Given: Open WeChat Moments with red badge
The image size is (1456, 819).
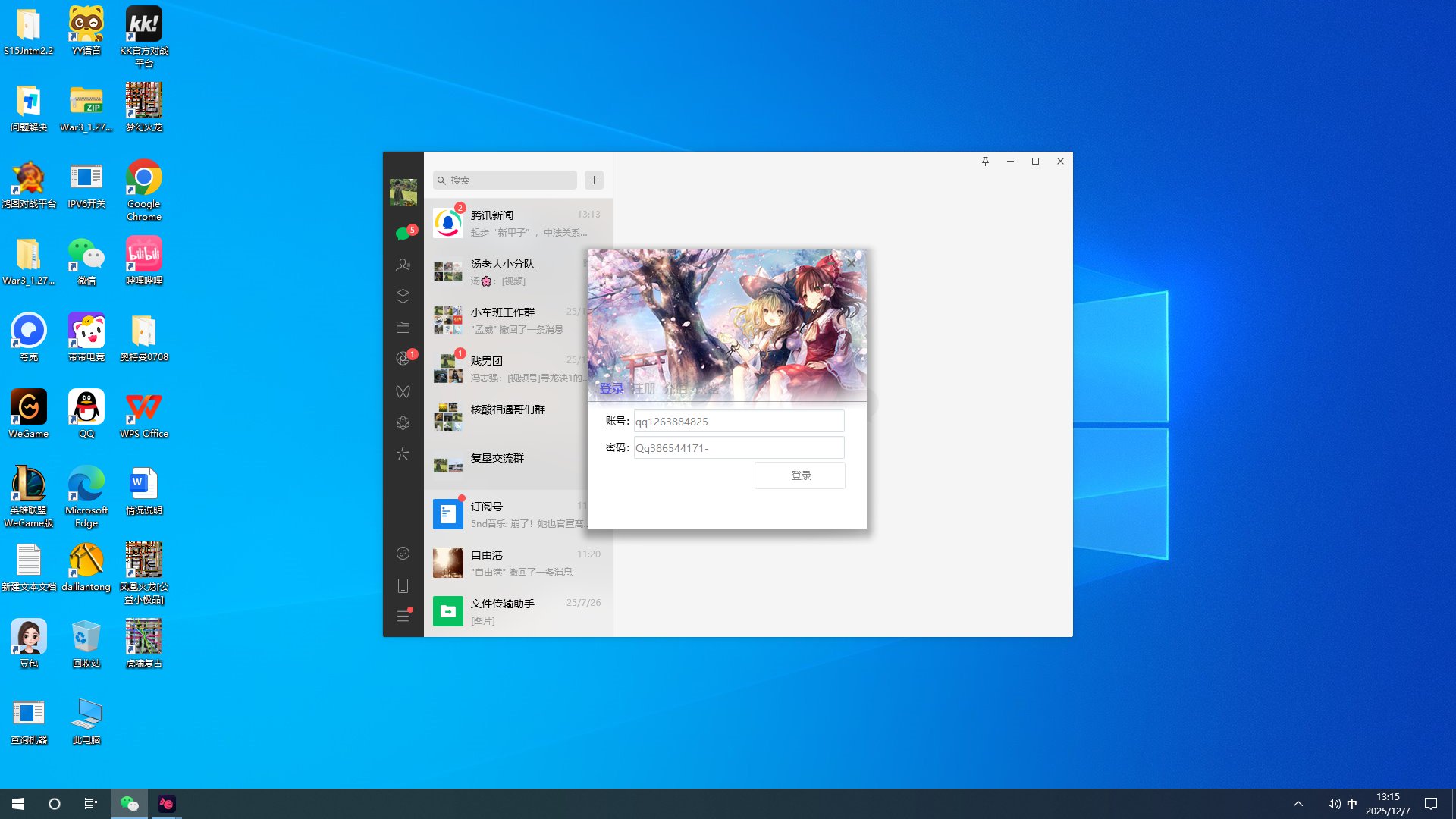Looking at the screenshot, I should (x=403, y=359).
